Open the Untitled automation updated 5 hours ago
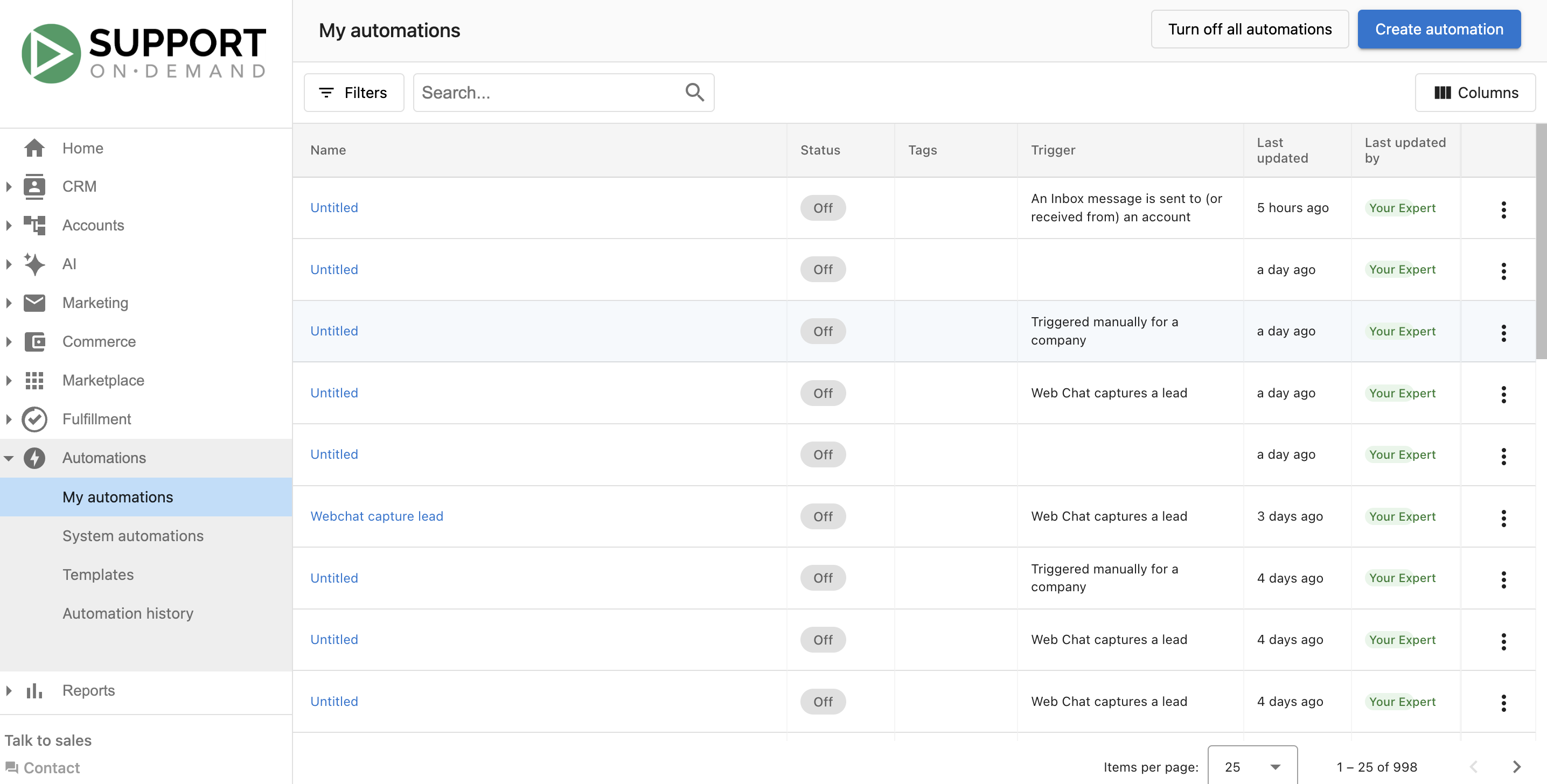The width and height of the screenshot is (1547, 784). pyautogui.click(x=334, y=208)
